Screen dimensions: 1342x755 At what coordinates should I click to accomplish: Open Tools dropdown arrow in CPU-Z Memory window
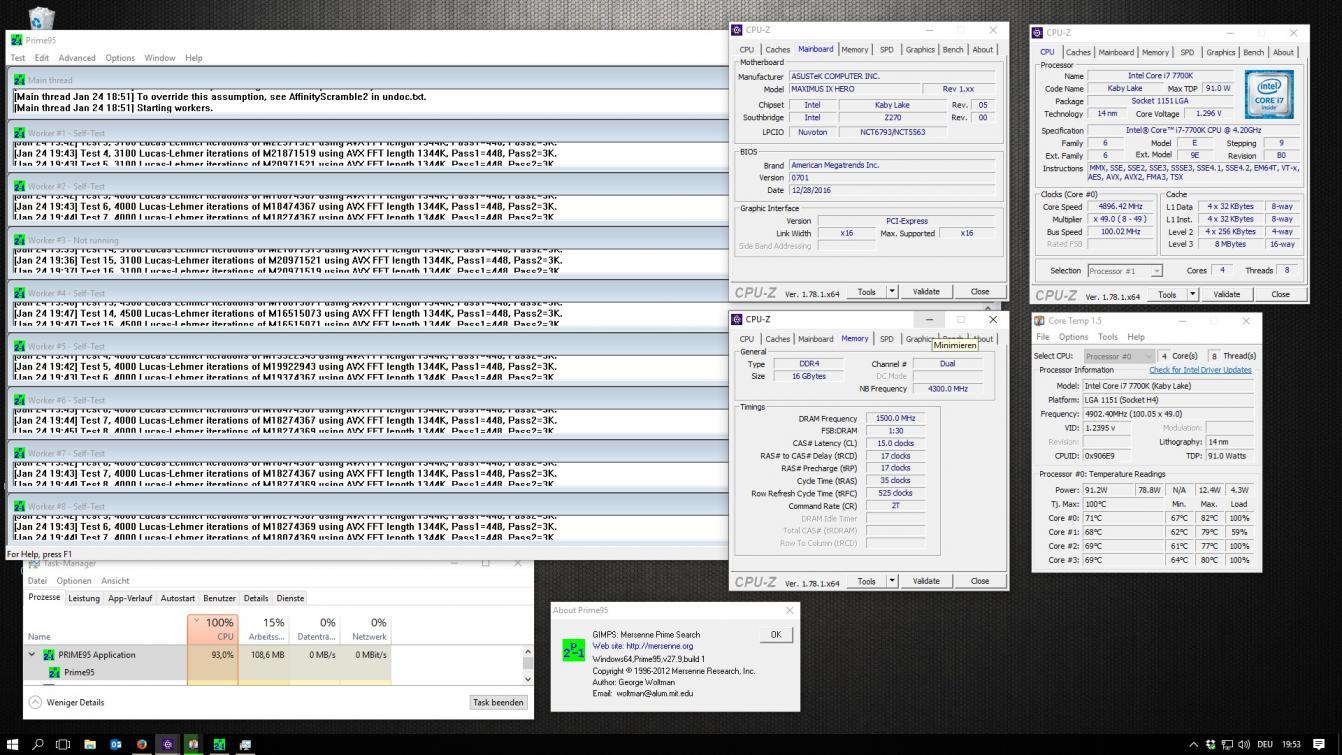click(x=892, y=581)
